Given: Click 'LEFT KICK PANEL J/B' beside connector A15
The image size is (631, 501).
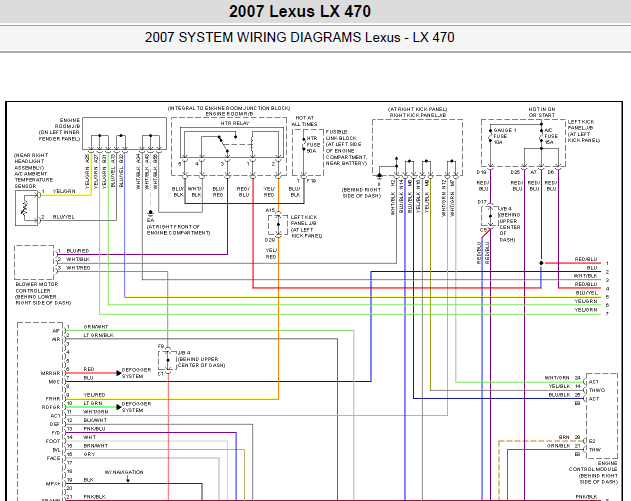Looking at the screenshot, I should [304, 220].
